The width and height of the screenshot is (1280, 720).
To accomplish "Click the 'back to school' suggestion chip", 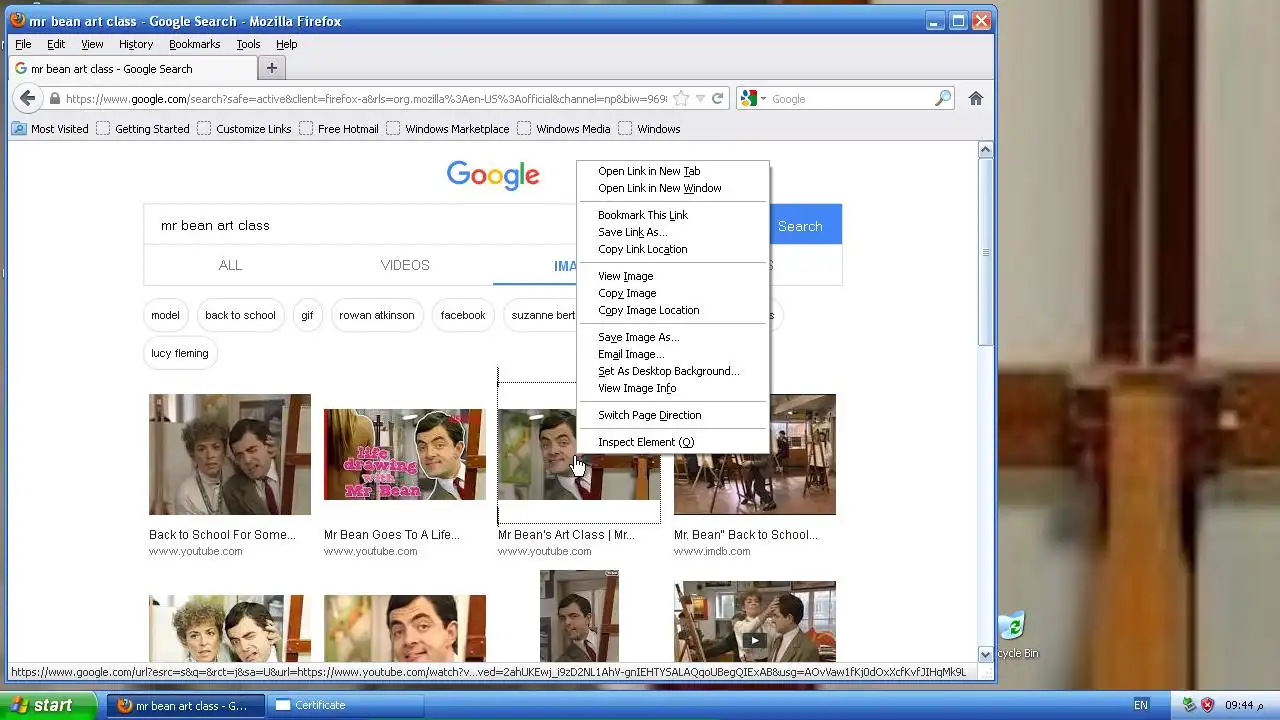I will (x=240, y=315).
